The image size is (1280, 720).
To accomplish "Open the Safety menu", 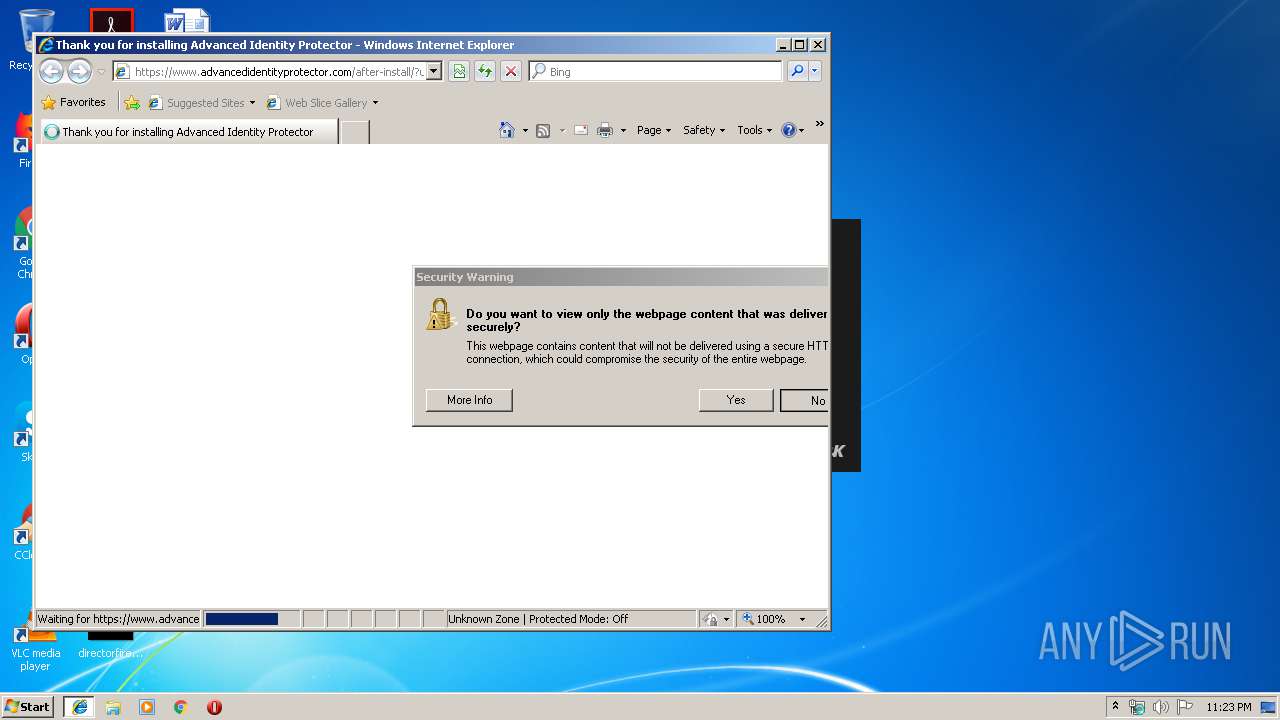I will (x=704, y=130).
